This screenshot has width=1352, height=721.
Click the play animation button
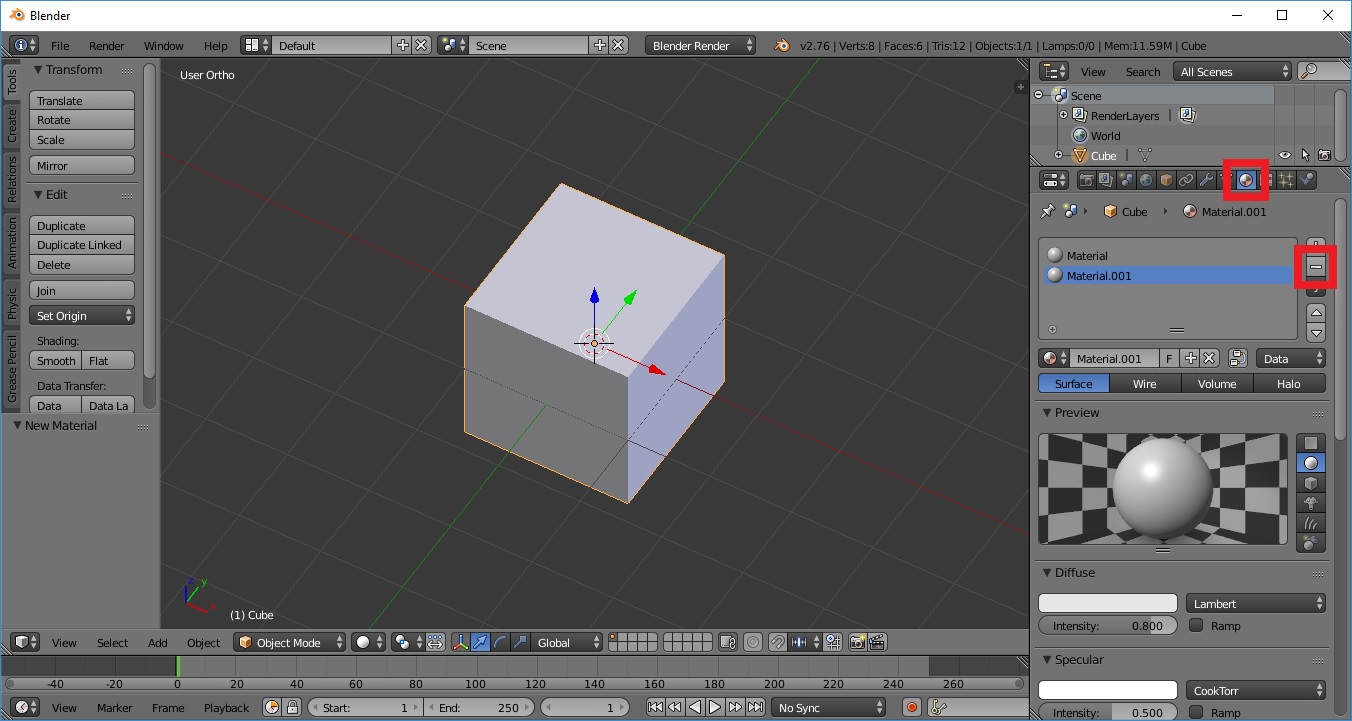click(x=715, y=707)
